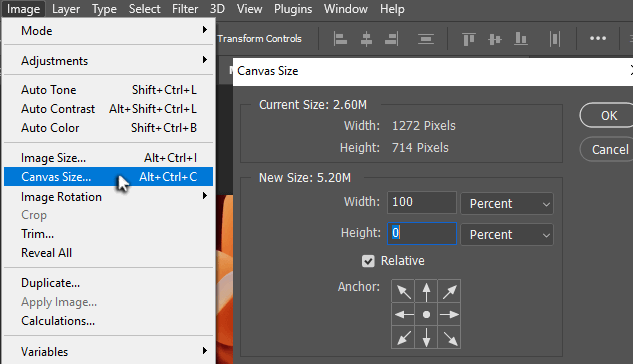Expand the Adjustments submenu
Viewport: 633px width, 364px height.
109,61
